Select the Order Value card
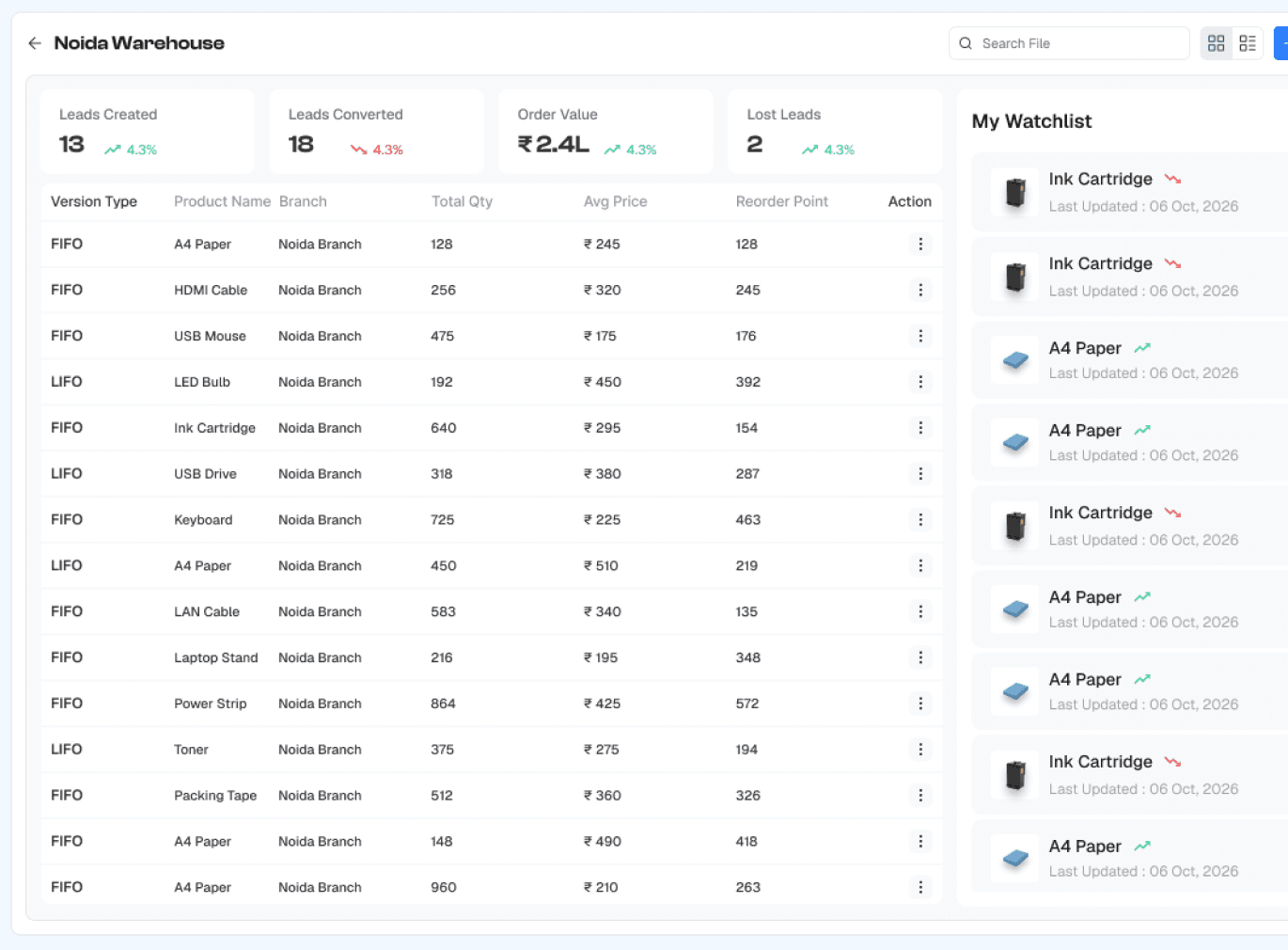The image size is (1288, 950). [605, 132]
